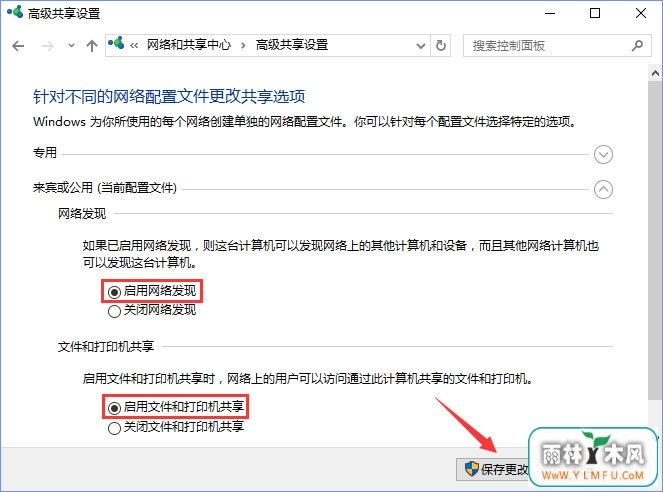This screenshot has height=492, width=663.
Task: Go up one level with the up arrow
Action: [x=92, y=46]
